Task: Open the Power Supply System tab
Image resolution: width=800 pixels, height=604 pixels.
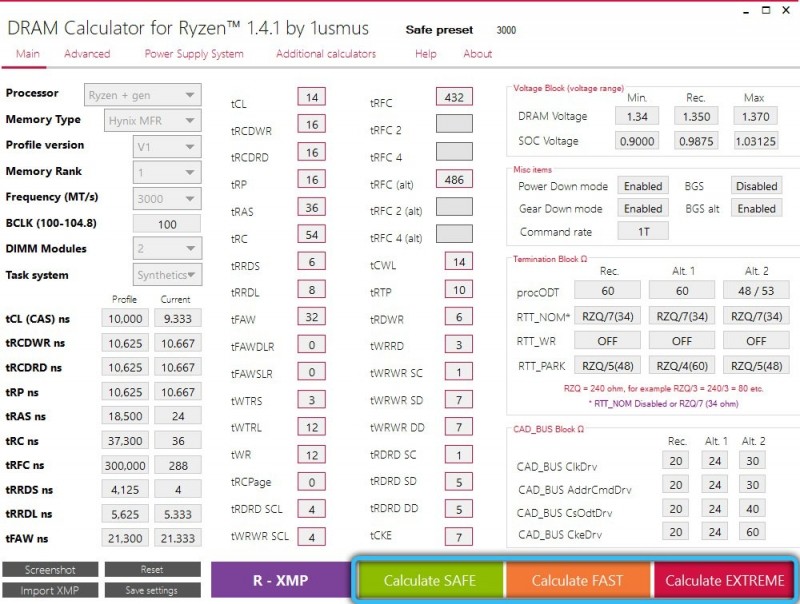Action: point(194,54)
